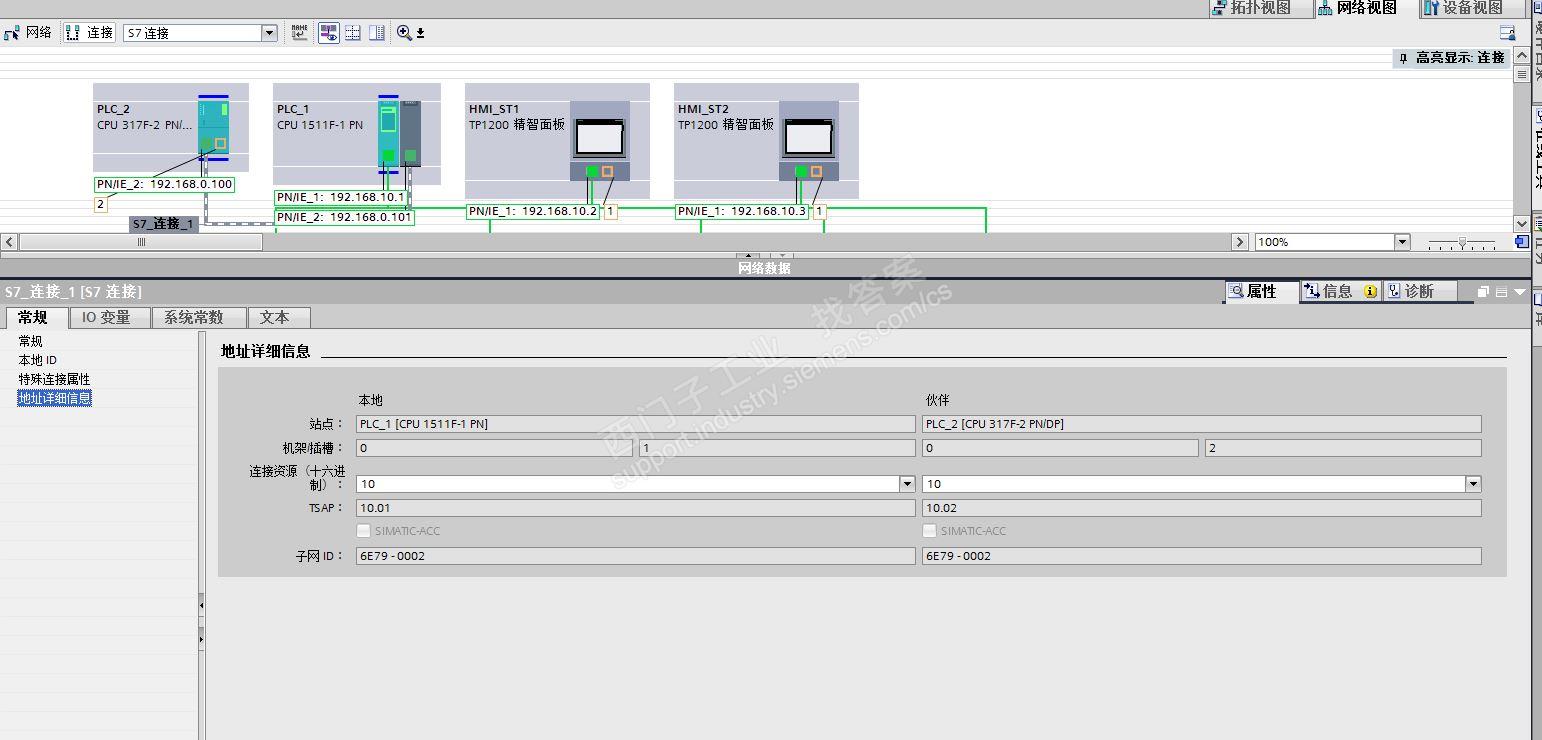Click the network view scroll up arrow
The image size is (1542, 740).
pyautogui.click(x=1522, y=55)
